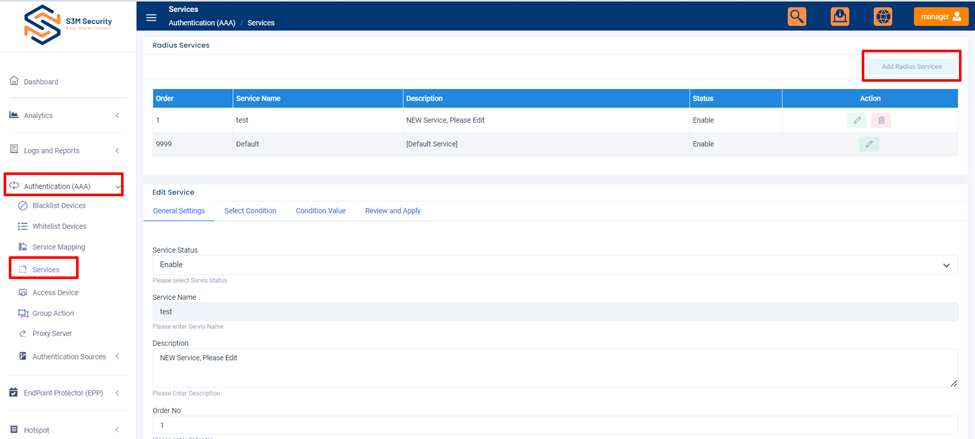This screenshot has height=439, width=975.
Task: Click the Description column header
Action: (546, 98)
